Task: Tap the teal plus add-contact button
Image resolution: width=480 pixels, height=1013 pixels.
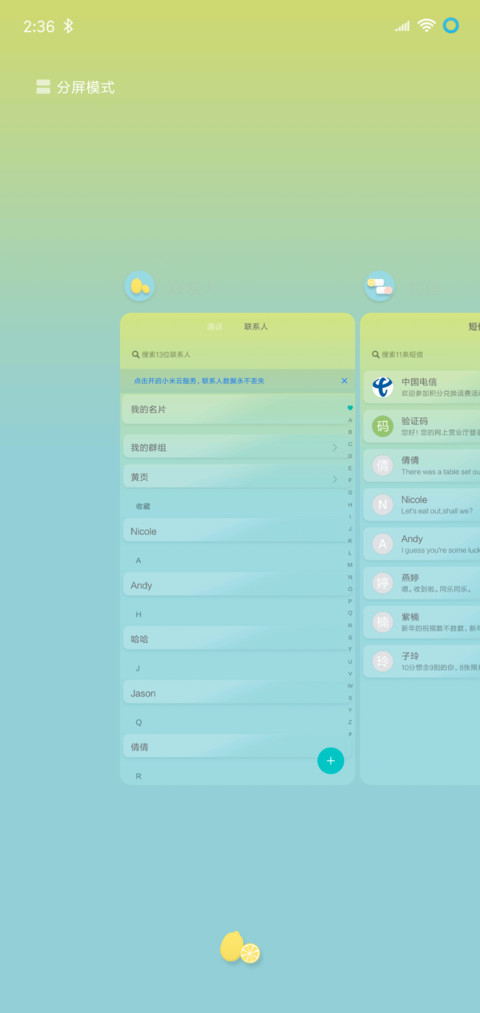Action: 331,760
